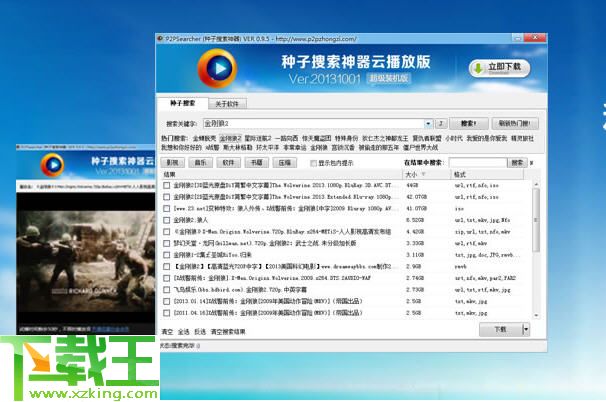606x402 pixels.
Task: Click the small J button beside keyword box
Action: 441,122
